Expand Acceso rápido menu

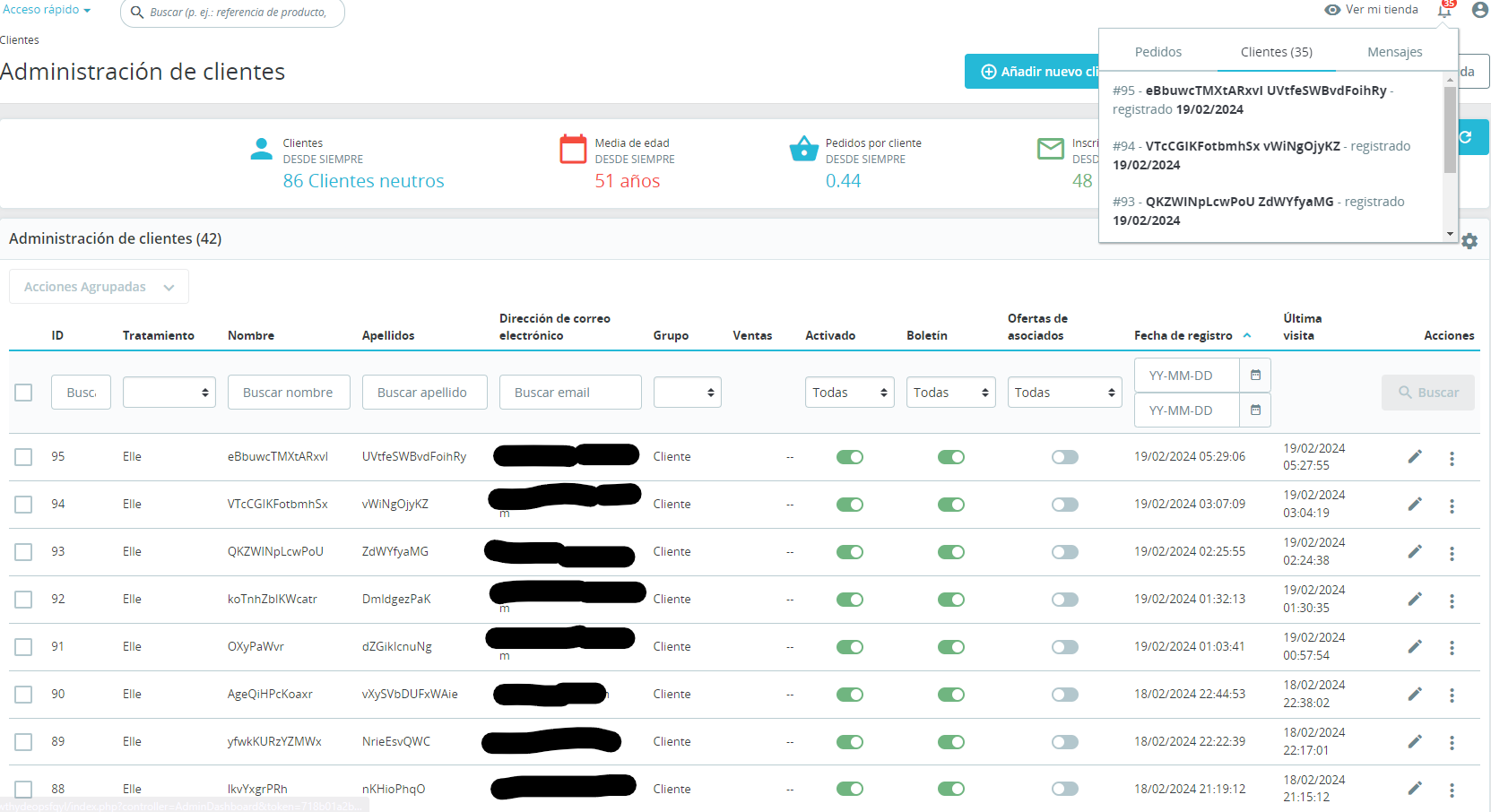coord(47,10)
